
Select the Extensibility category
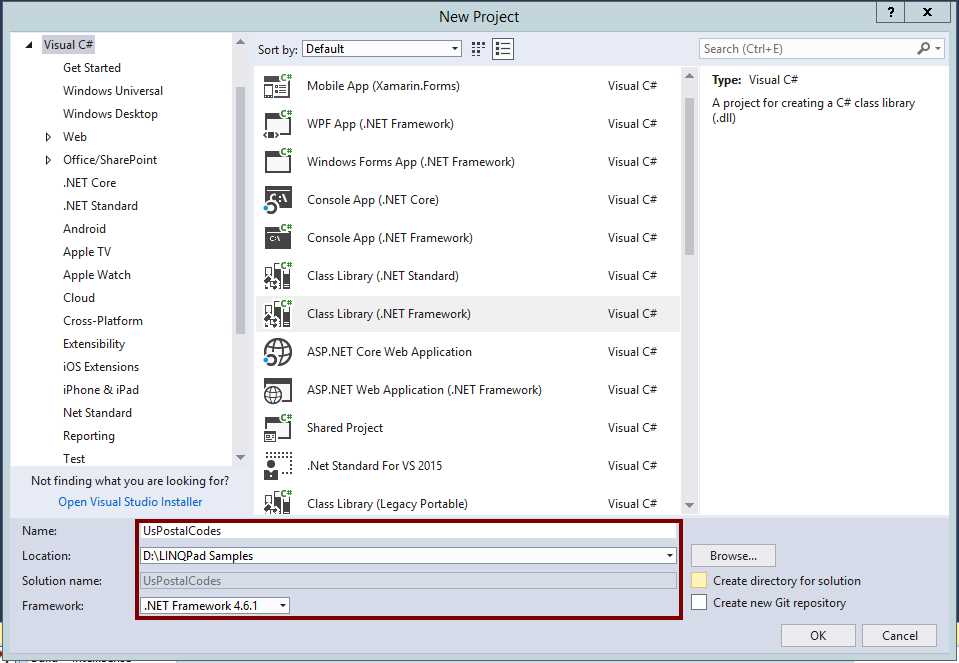94,344
